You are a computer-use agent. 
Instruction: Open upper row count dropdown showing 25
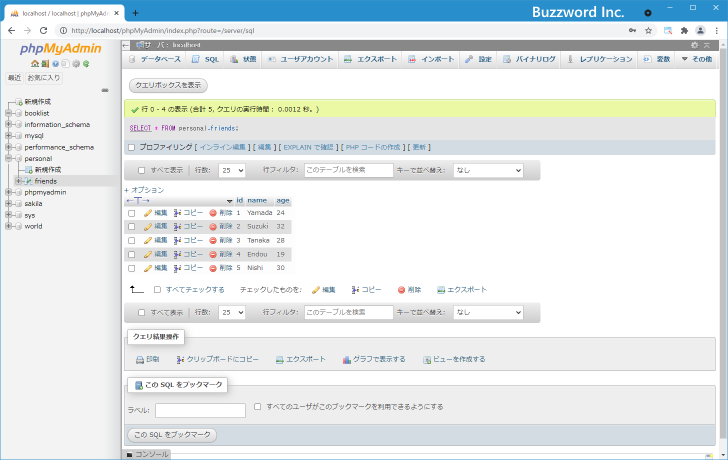[x=232, y=170]
